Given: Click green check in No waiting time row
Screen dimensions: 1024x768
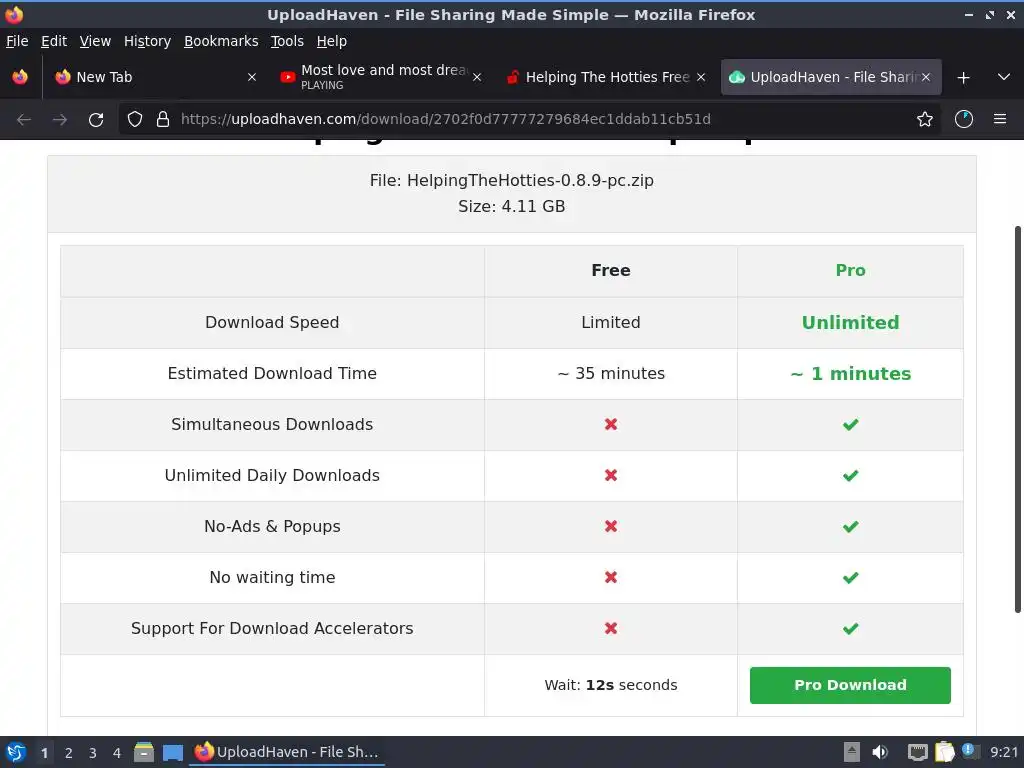Looking at the screenshot, I should [850, 577].
